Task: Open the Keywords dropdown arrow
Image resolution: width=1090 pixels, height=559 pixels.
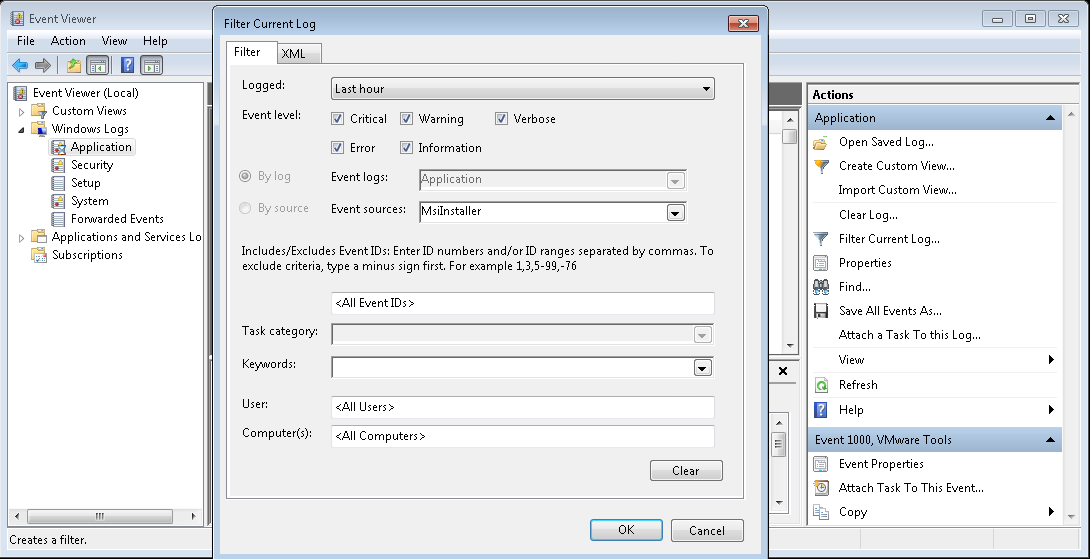Action: click(x=703, y=368)
